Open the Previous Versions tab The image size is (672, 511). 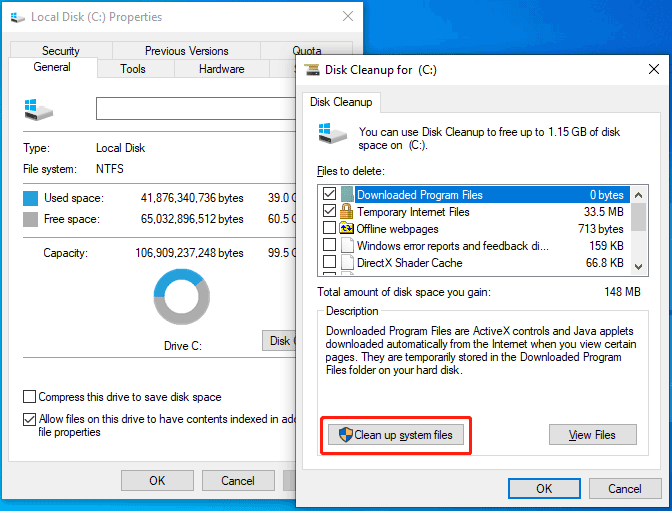(x=186, y=51)
